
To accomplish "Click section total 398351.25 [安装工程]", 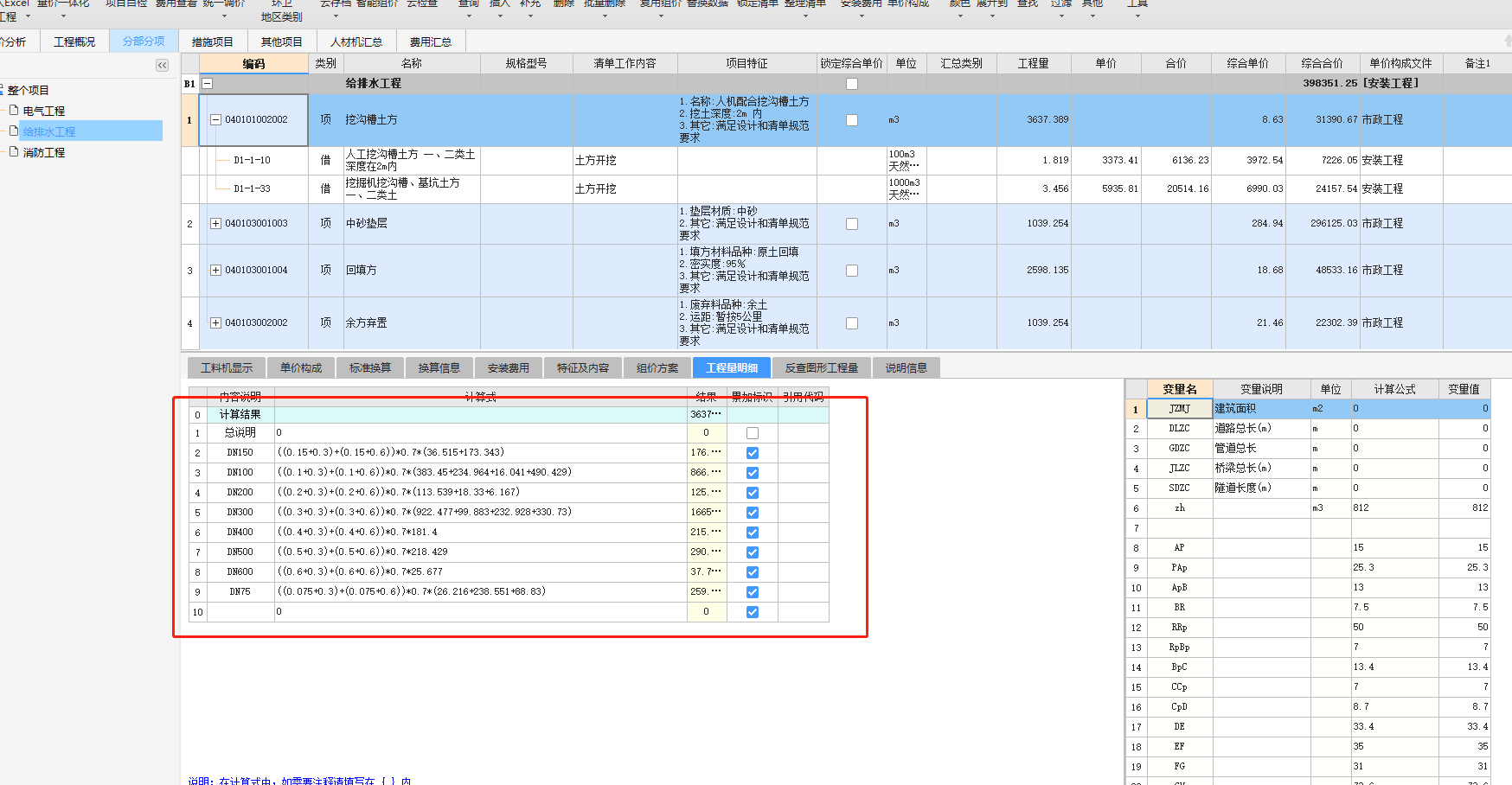I will (x=1361, y=83).
